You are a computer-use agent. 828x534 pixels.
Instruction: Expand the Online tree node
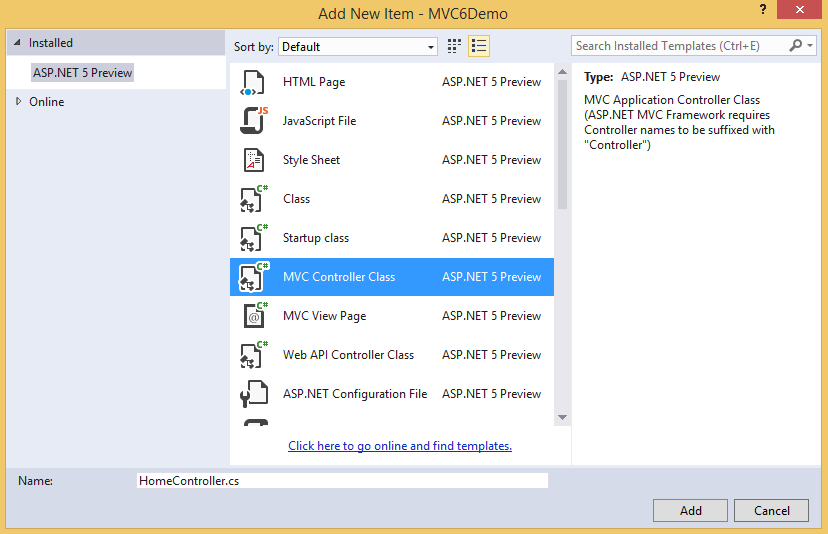click(18, 101)
